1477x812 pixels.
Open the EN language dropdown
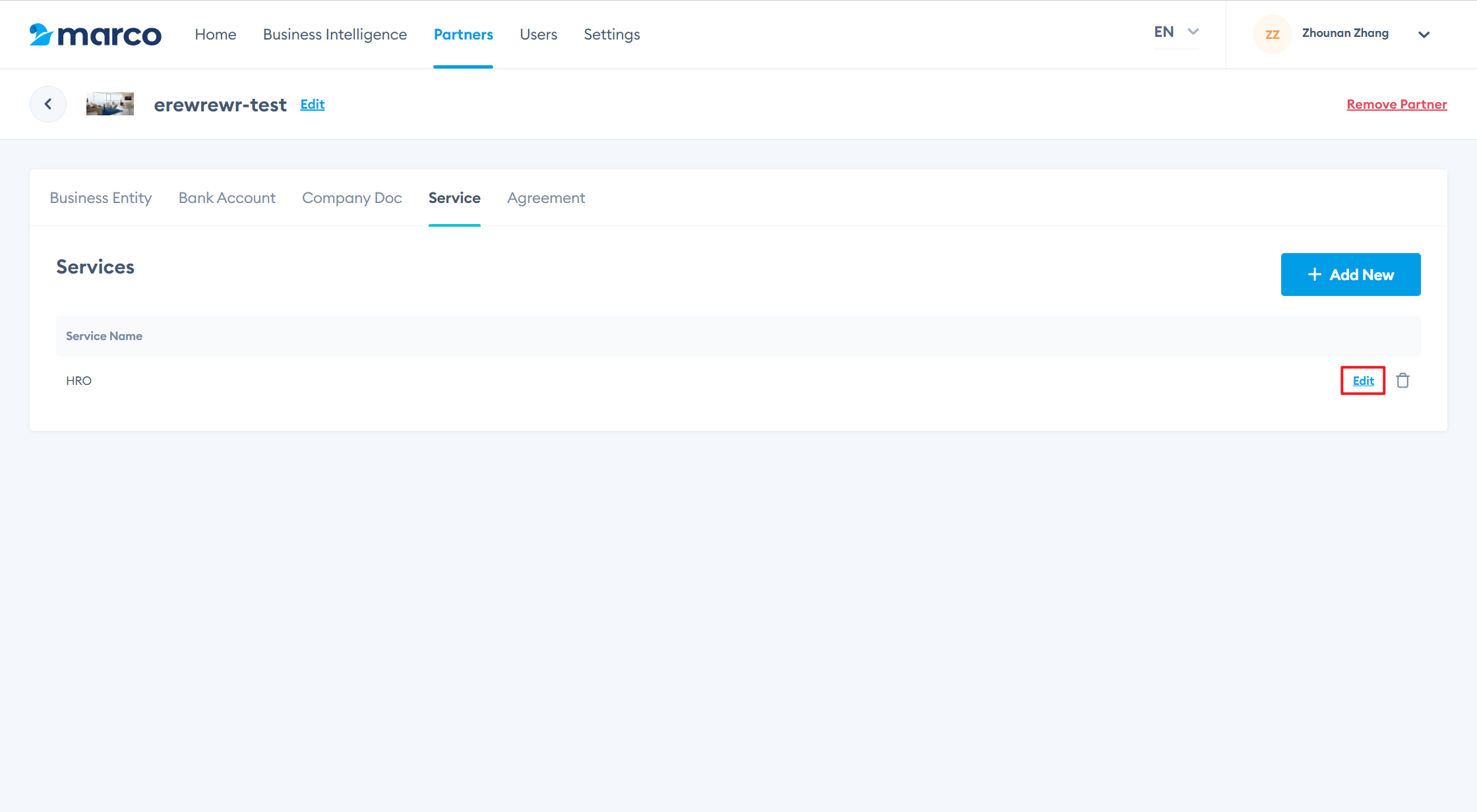1176,32
